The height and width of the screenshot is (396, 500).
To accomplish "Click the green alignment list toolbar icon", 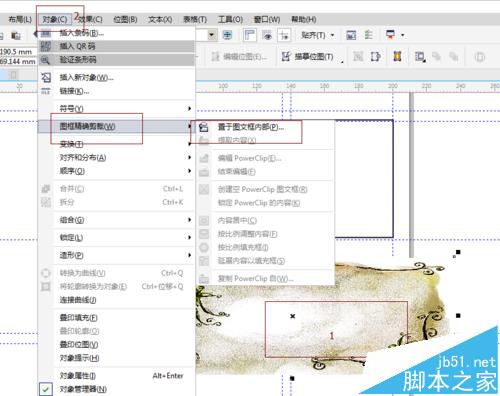I will pyautogui.click(x=368, y=35).
